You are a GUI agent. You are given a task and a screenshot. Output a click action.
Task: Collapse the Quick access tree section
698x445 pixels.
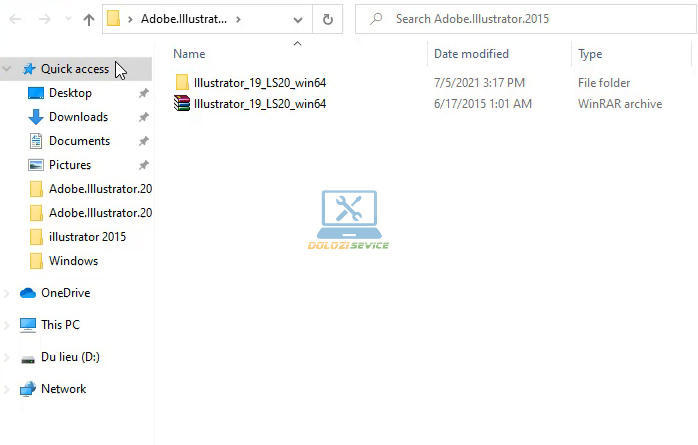coord(9,69)
